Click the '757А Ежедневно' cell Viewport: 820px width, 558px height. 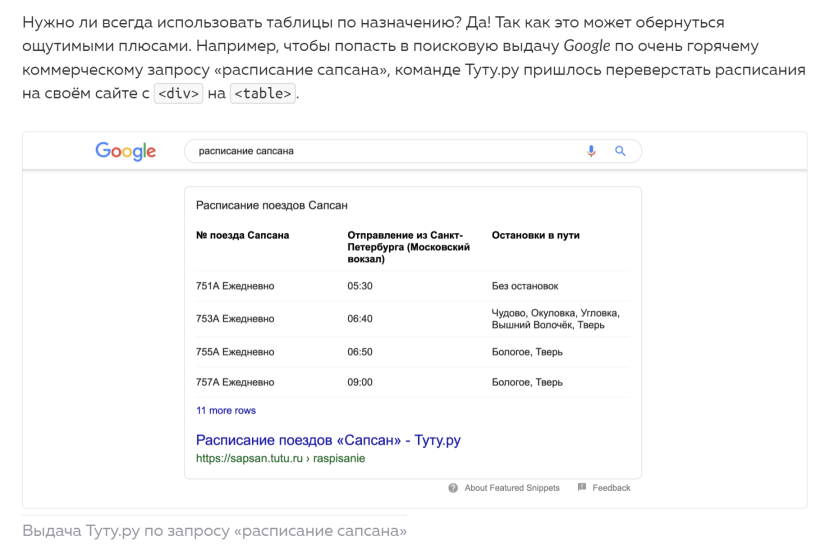[235, 382]
